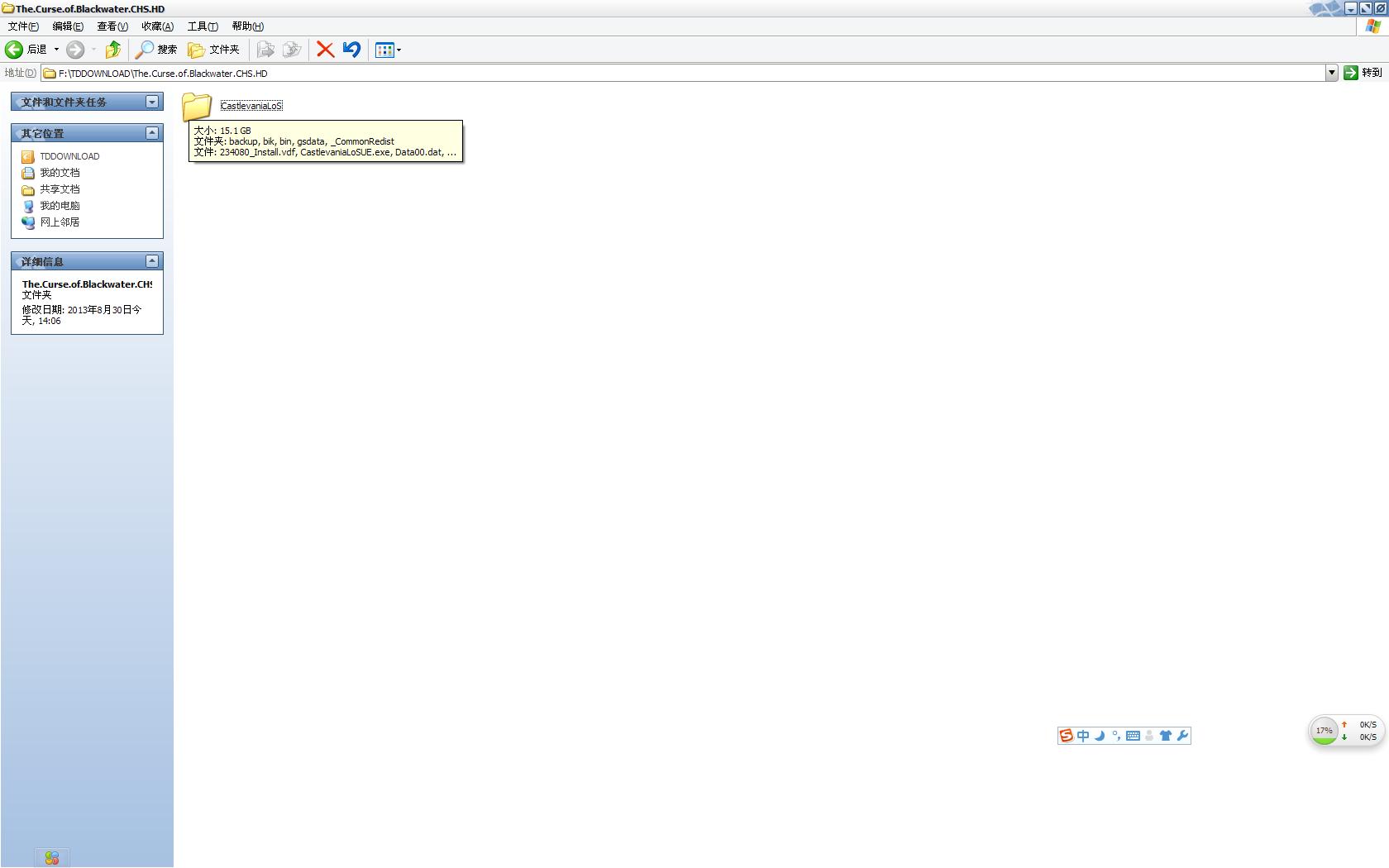Viewport: 1389px width, 868px height.
Task: Toggle the punctuation mode icon
Action: click(x=1116, y=736)
